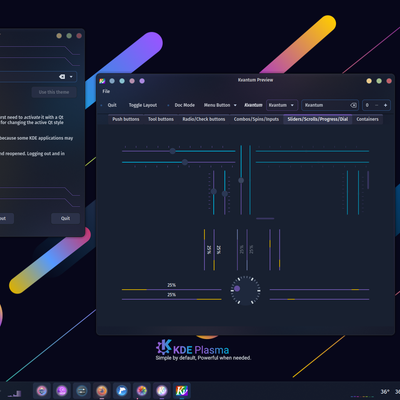Click the Kvantum app icon in Preview titlebar

102,81
